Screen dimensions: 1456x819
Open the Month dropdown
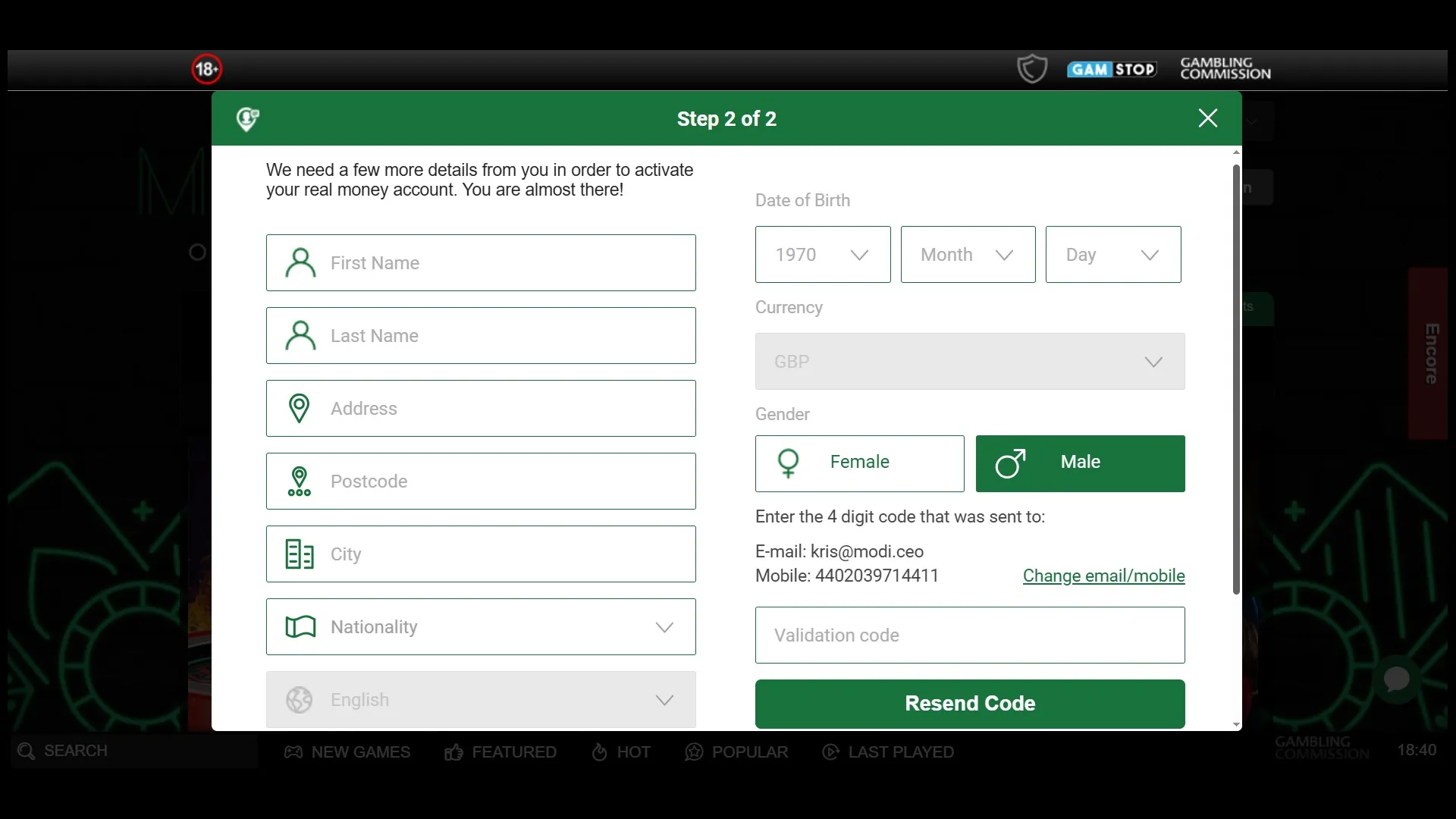pos(968,255)
